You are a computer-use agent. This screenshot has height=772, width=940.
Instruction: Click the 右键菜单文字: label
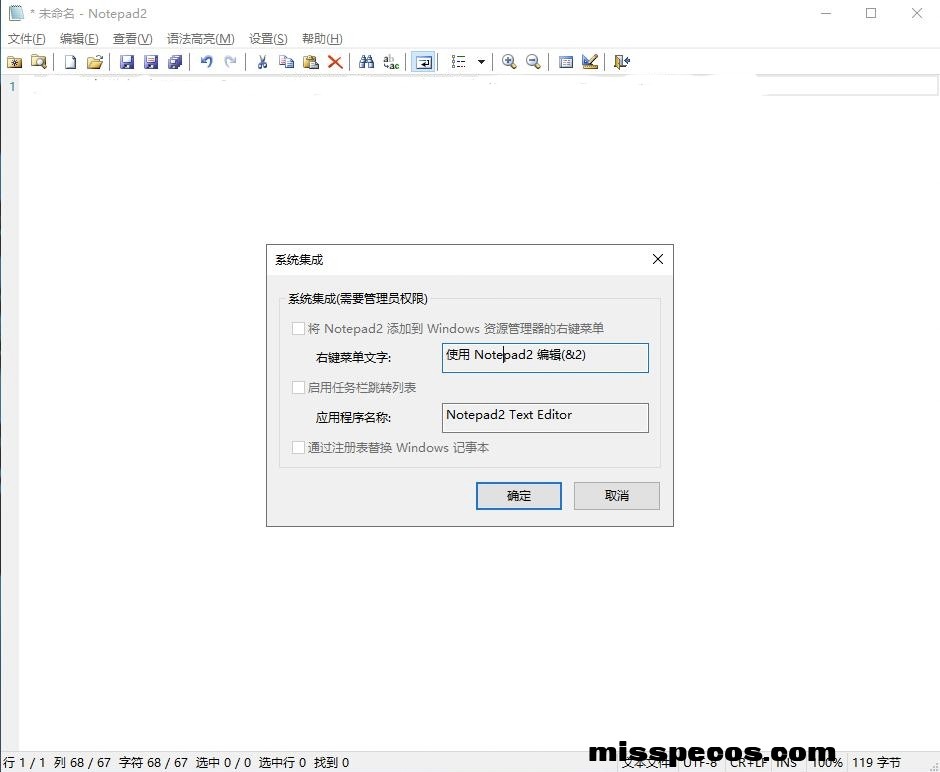(x=353, y=358)
